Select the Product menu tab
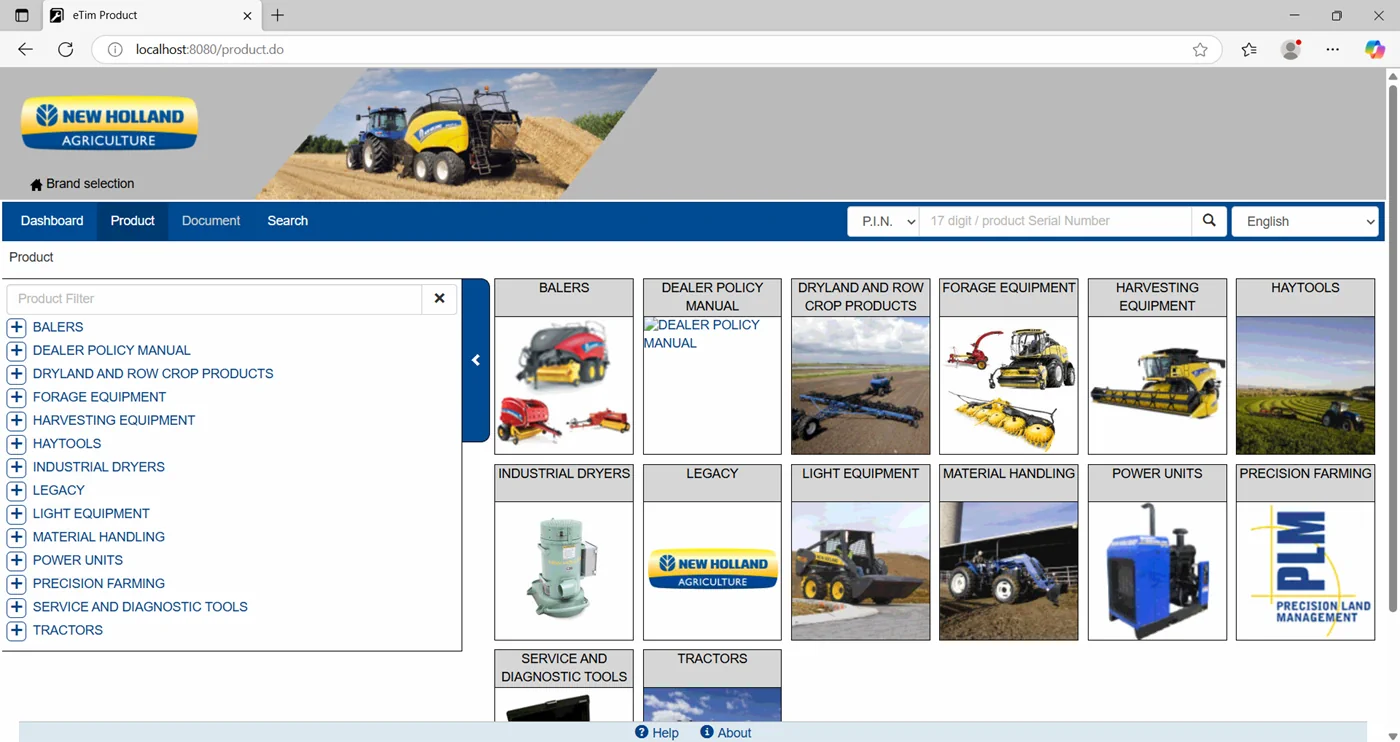 tap(132, 221)
